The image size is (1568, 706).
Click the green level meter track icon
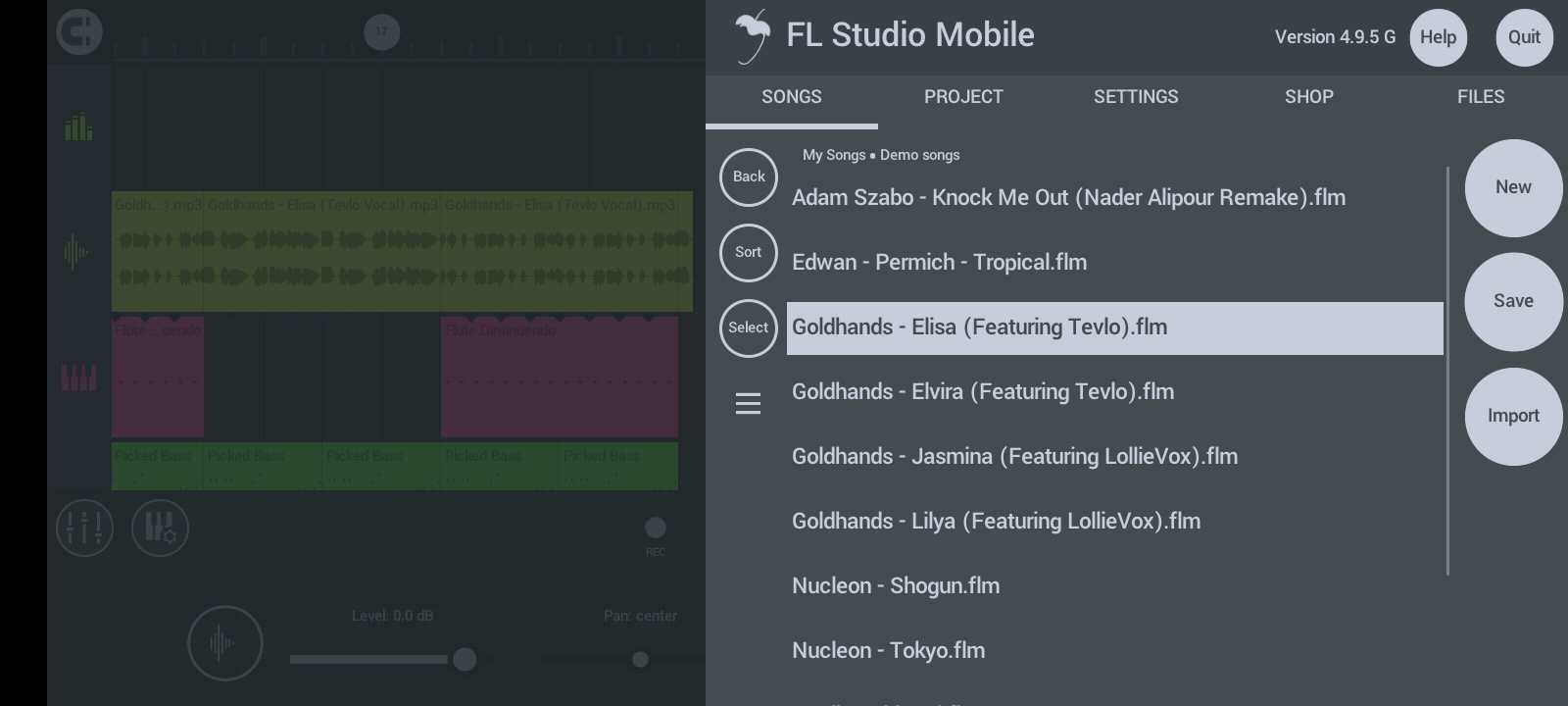click(78, 127)
